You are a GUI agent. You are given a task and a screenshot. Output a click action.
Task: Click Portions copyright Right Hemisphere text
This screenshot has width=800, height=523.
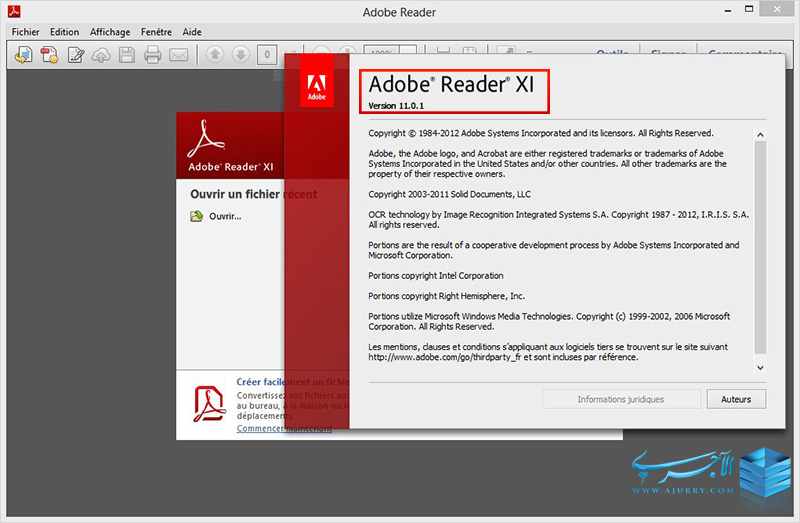446,296
